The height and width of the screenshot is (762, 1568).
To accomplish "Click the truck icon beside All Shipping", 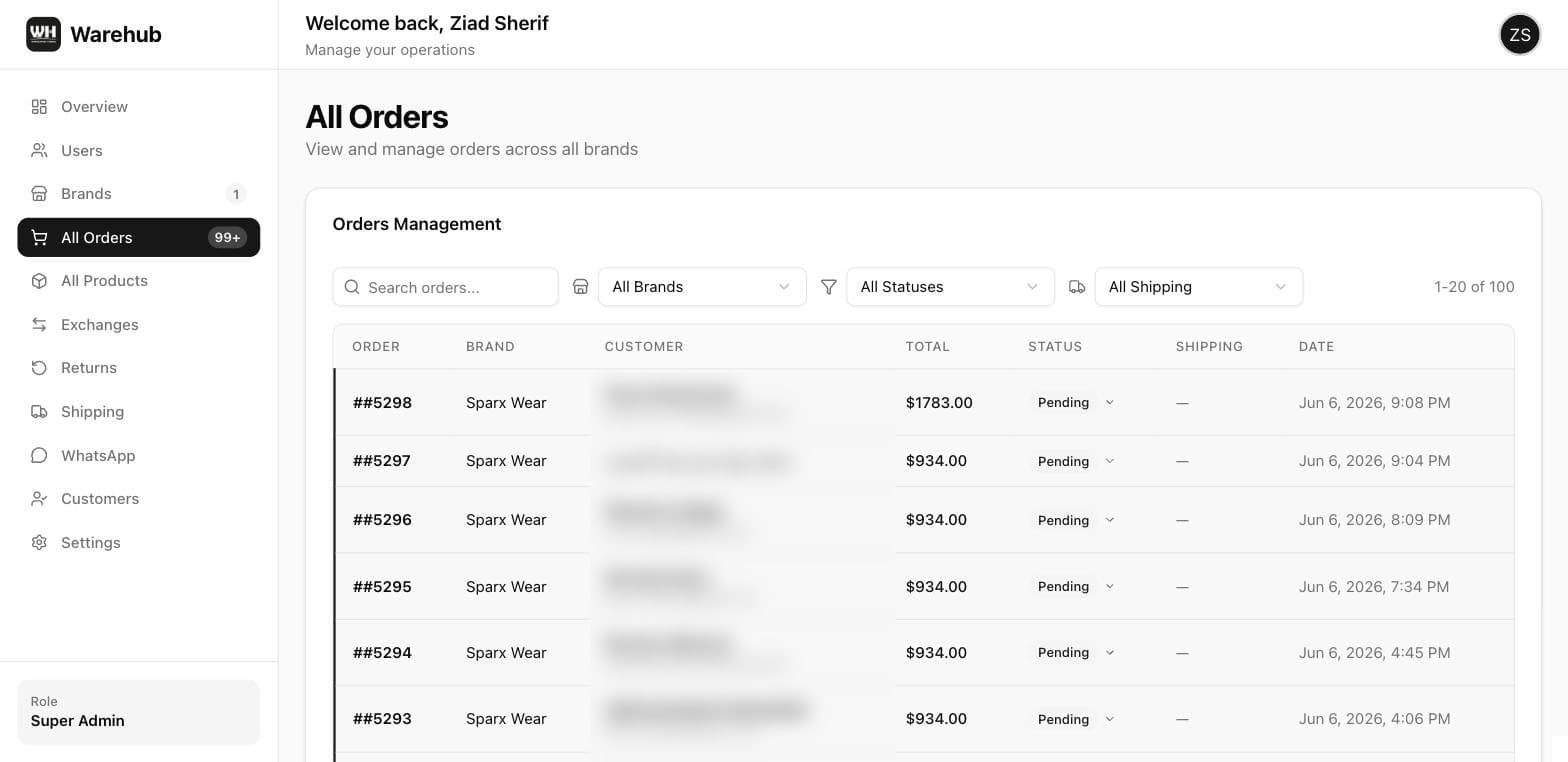I will (1077, 287).
